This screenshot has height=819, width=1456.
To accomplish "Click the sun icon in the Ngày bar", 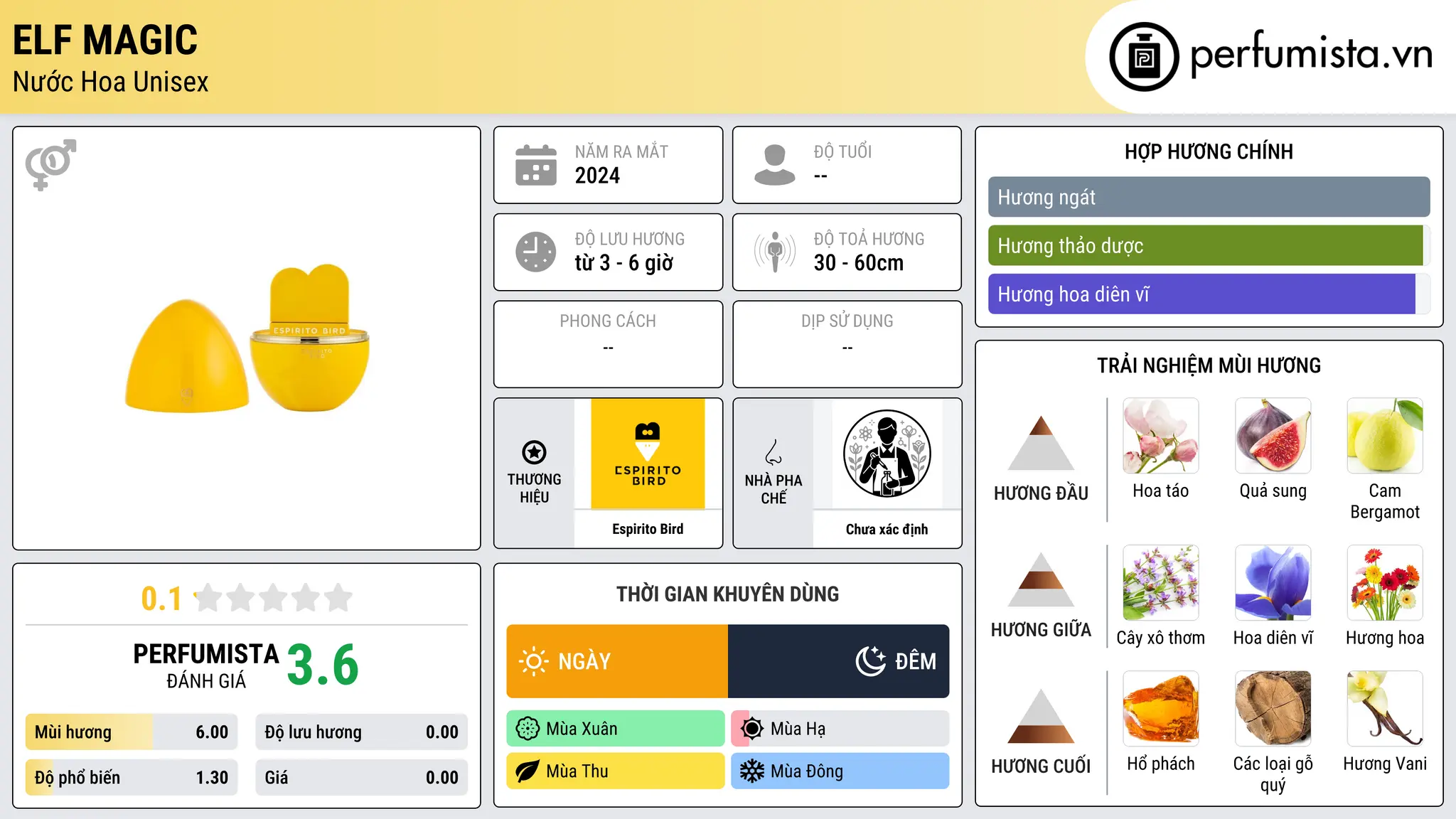I will pyautogui.click(x=533, y=661).
